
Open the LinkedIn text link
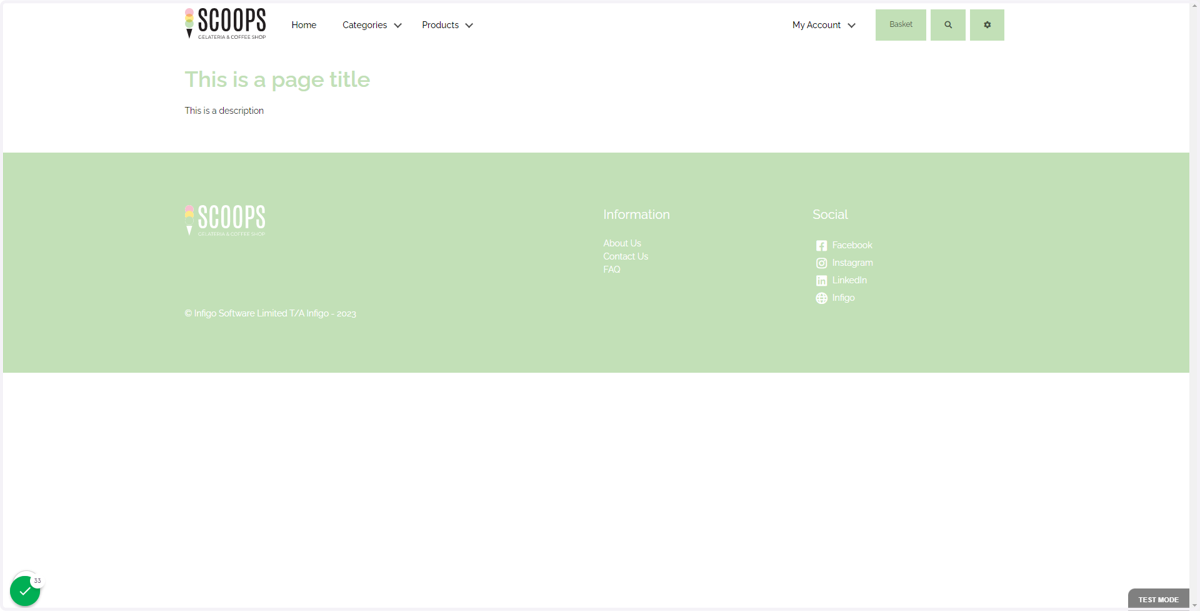point(849,280)
